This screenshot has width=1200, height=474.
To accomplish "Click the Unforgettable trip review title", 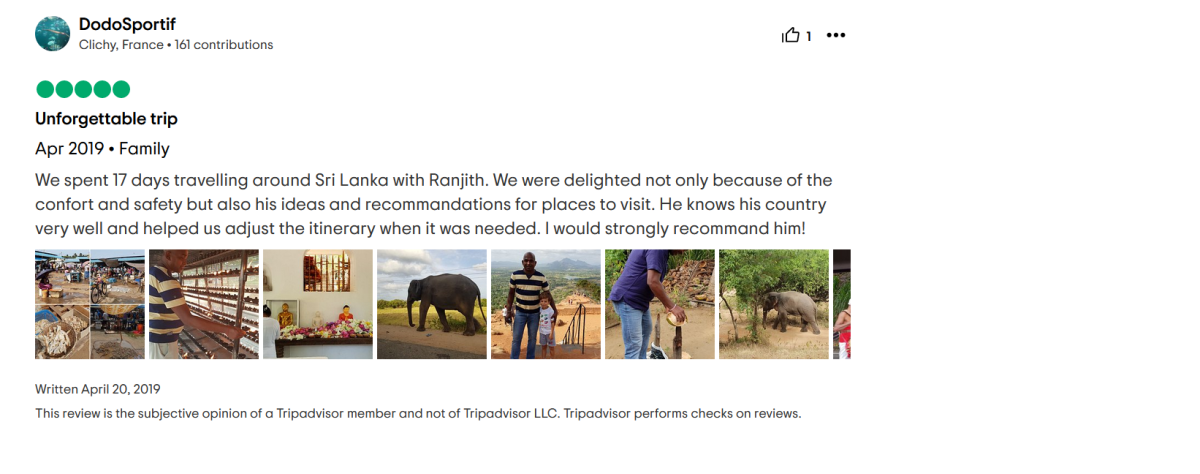I will click(106, 119).
